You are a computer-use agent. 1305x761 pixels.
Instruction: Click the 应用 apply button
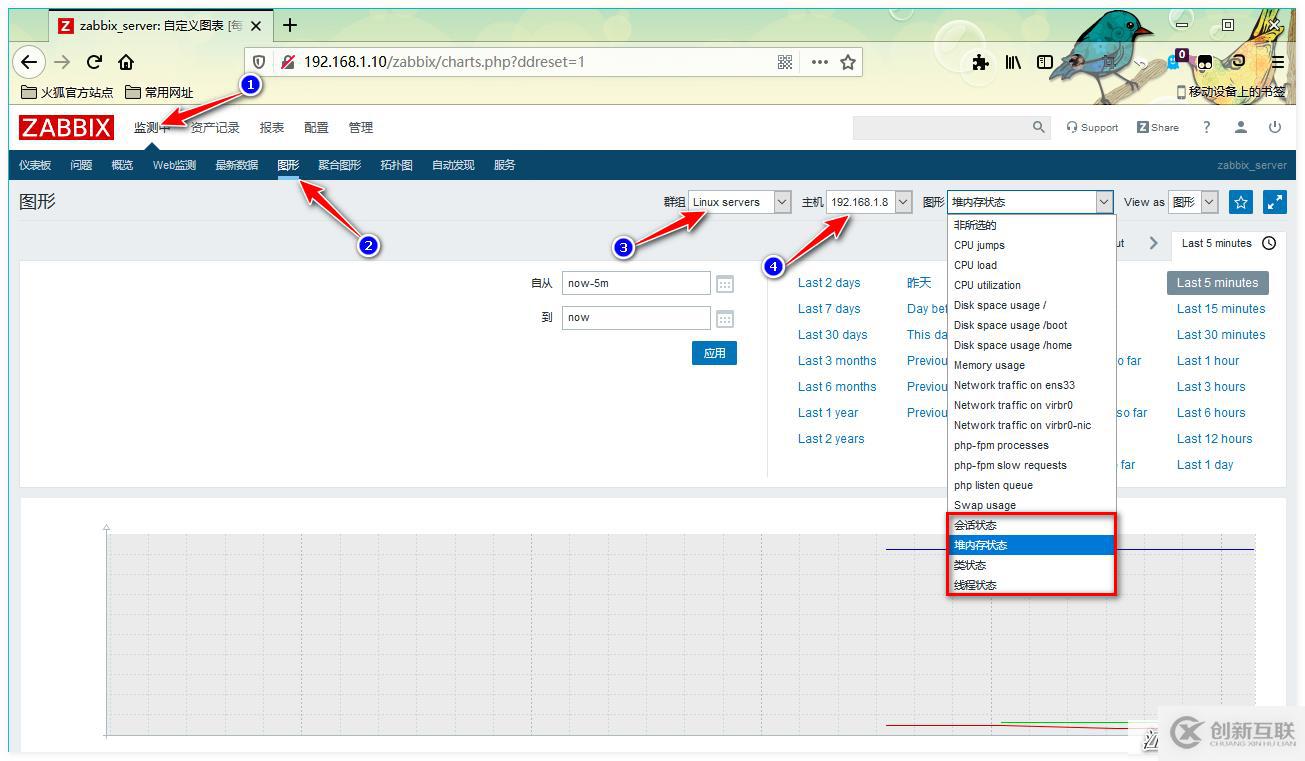click(714, 352)
